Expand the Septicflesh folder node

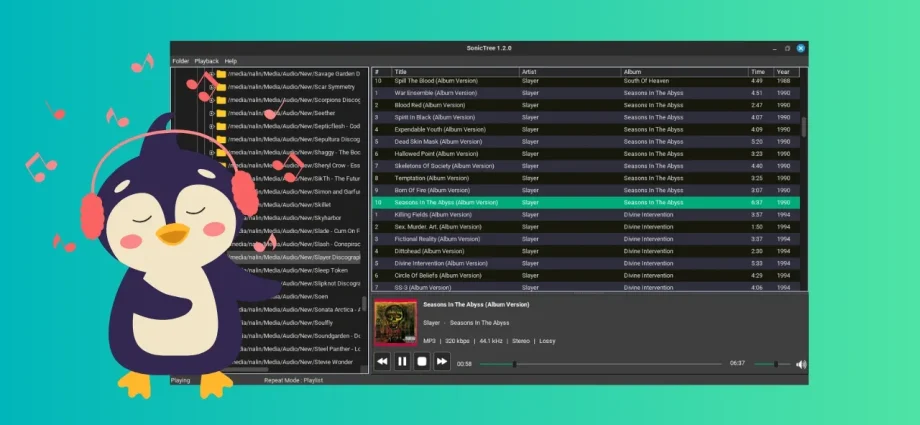(211, 126)
